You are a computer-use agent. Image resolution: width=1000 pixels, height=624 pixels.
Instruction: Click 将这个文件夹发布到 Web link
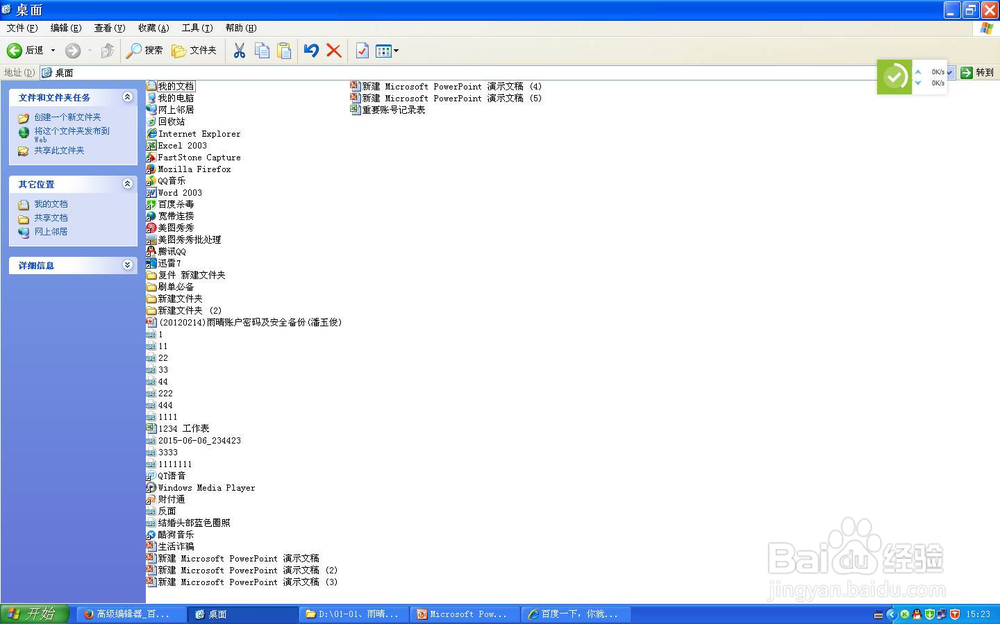tap(71, 134)
